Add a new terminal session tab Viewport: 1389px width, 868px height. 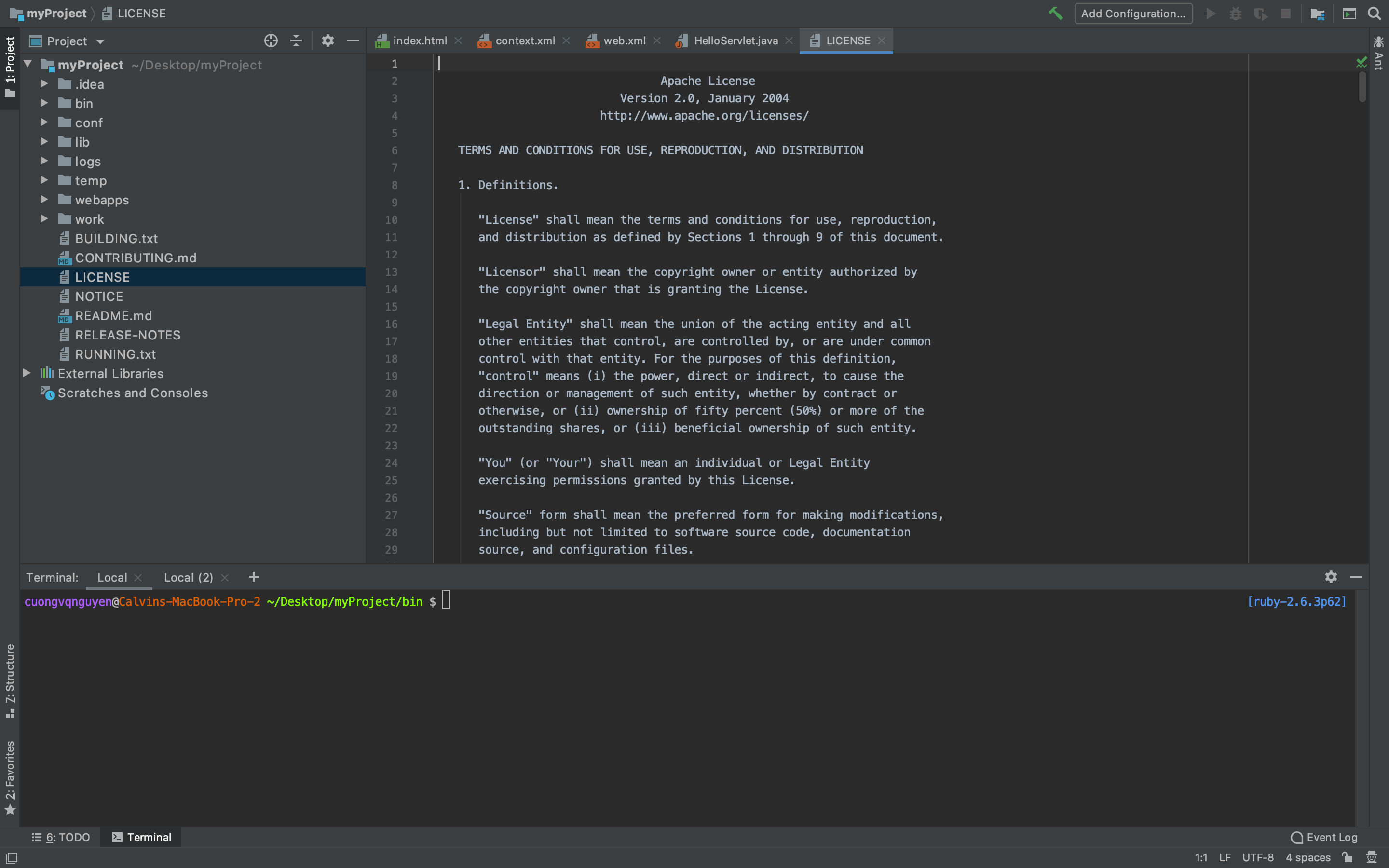click(x=254, y=577)
